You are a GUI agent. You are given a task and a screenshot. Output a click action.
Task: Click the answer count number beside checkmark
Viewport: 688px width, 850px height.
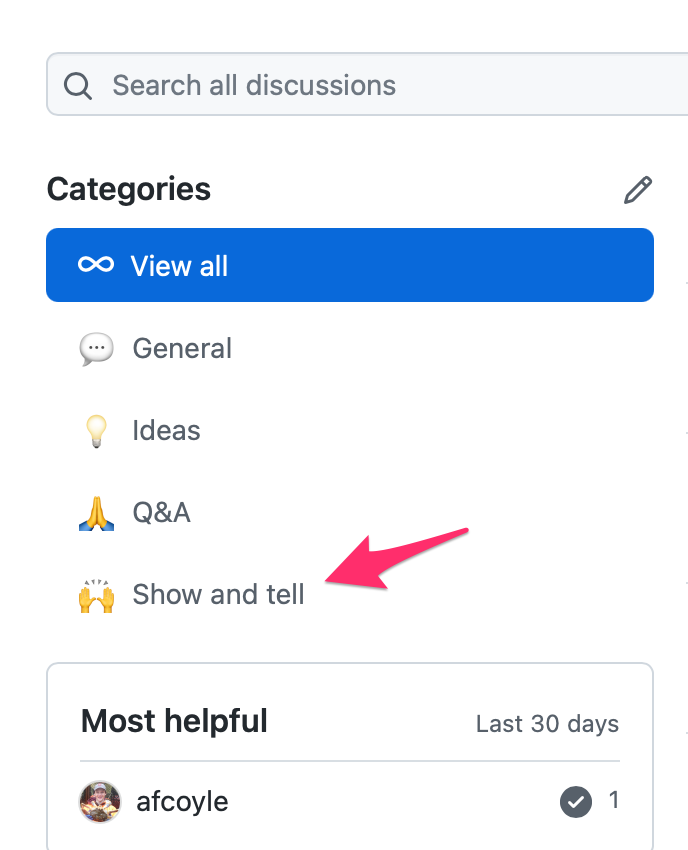[x=614, y=800]
